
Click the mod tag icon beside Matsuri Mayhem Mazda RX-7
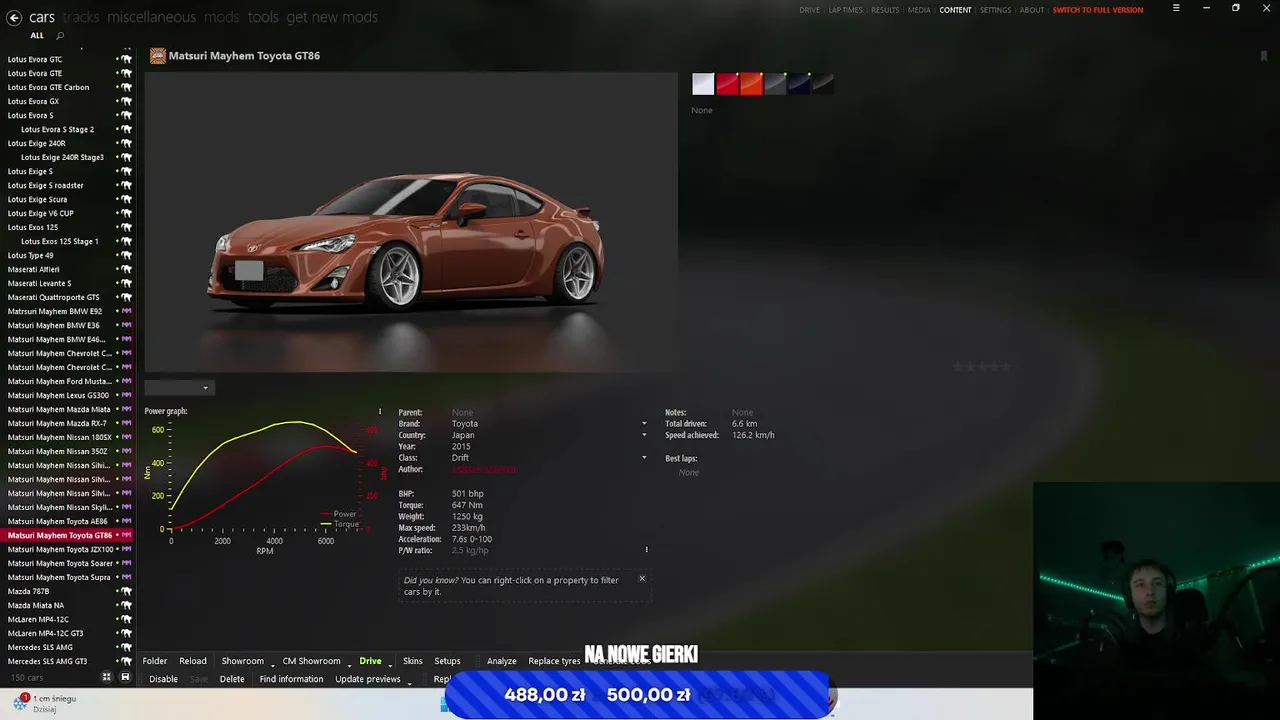click(126, 423)
